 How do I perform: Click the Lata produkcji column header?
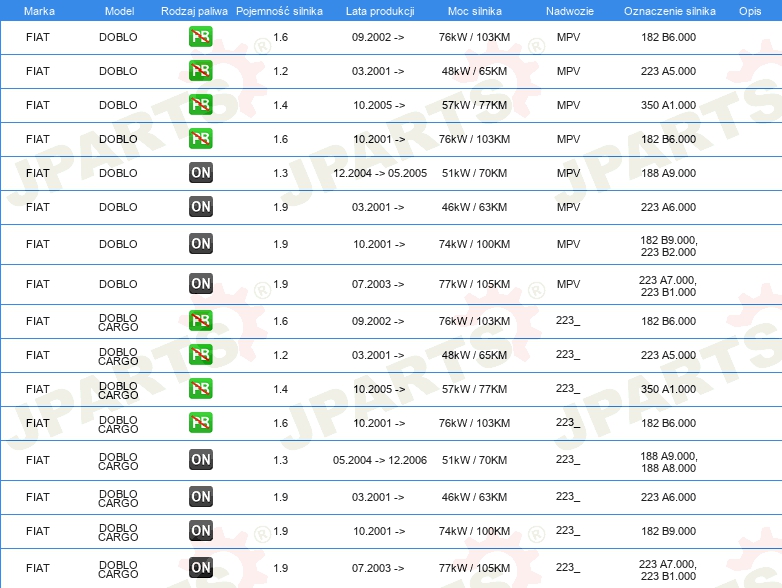point(380,11)
